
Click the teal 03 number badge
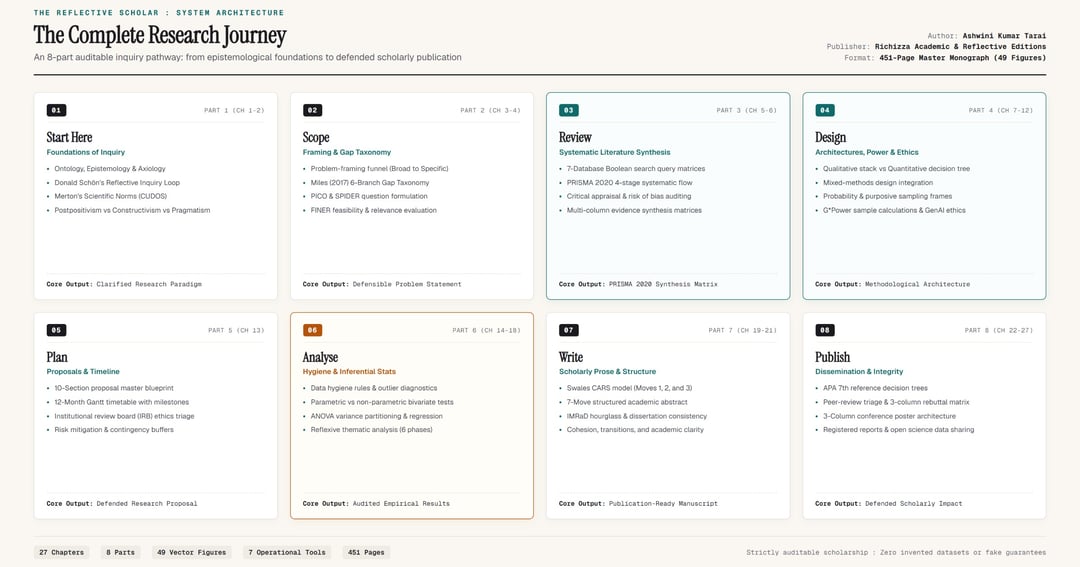[569, 110]
